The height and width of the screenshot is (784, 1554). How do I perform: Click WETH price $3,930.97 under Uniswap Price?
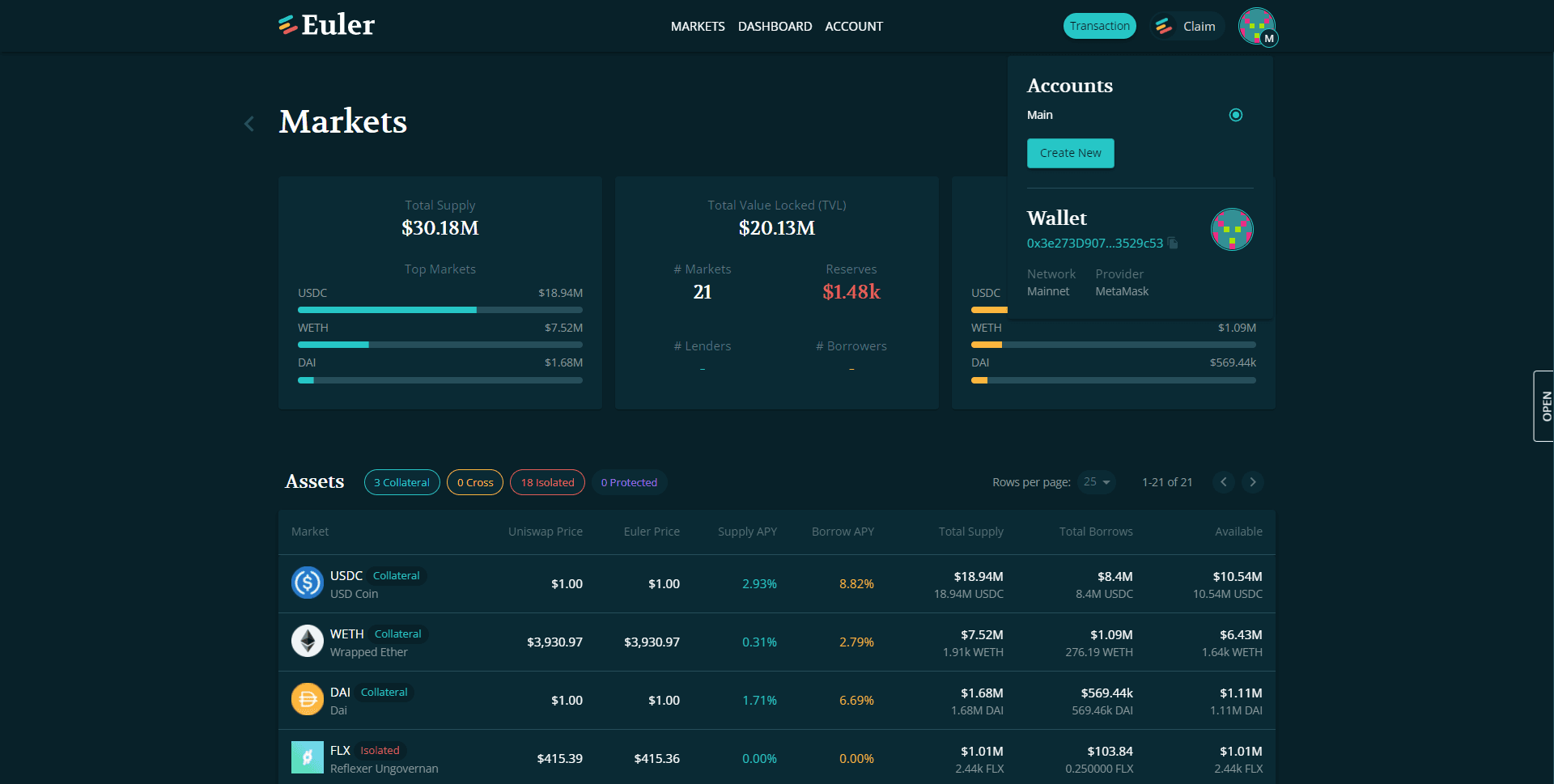click(554, 642)
